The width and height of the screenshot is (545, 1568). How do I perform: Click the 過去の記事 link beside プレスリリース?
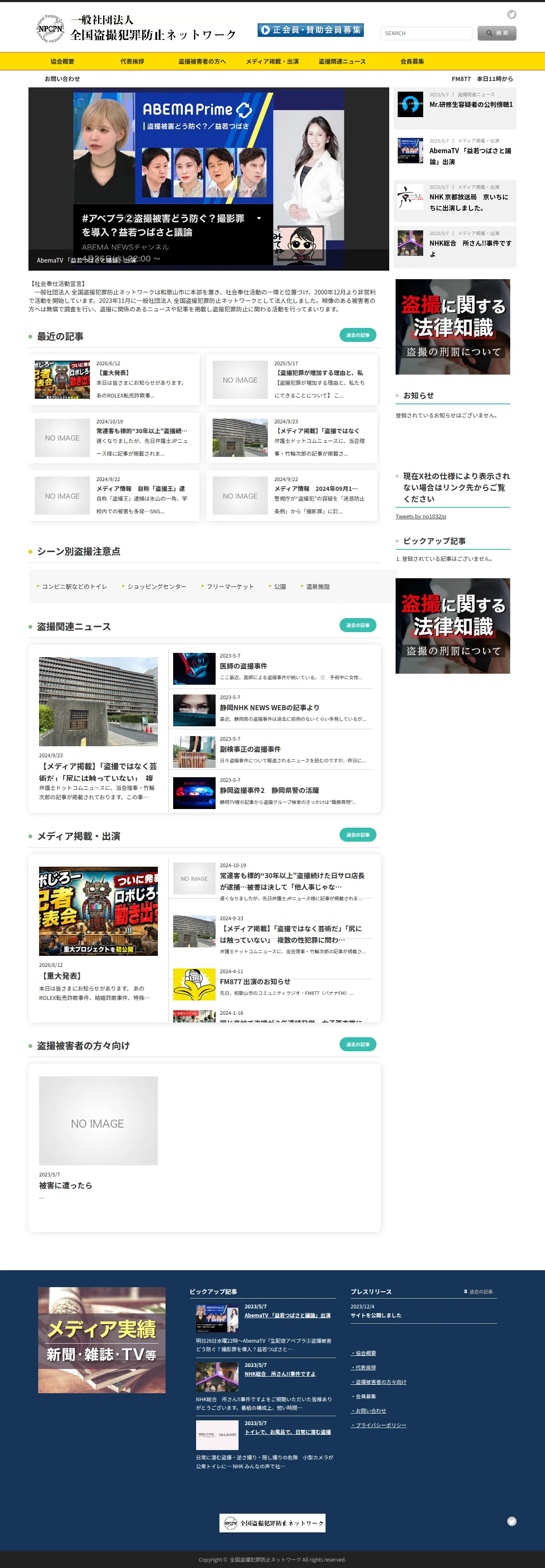point(479,1292)
